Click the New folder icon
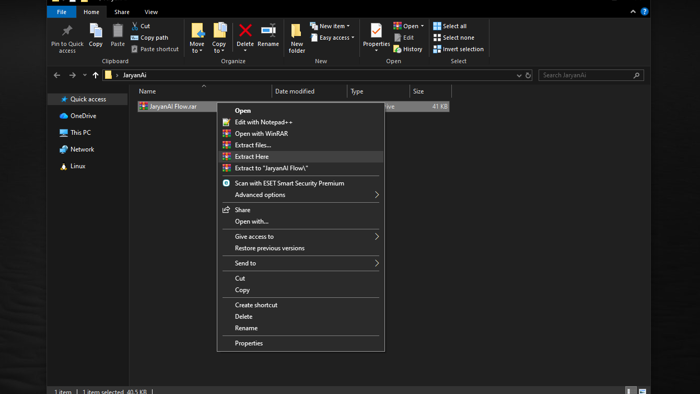This screenshot has width=700, height=394. [x=296, y=30]
